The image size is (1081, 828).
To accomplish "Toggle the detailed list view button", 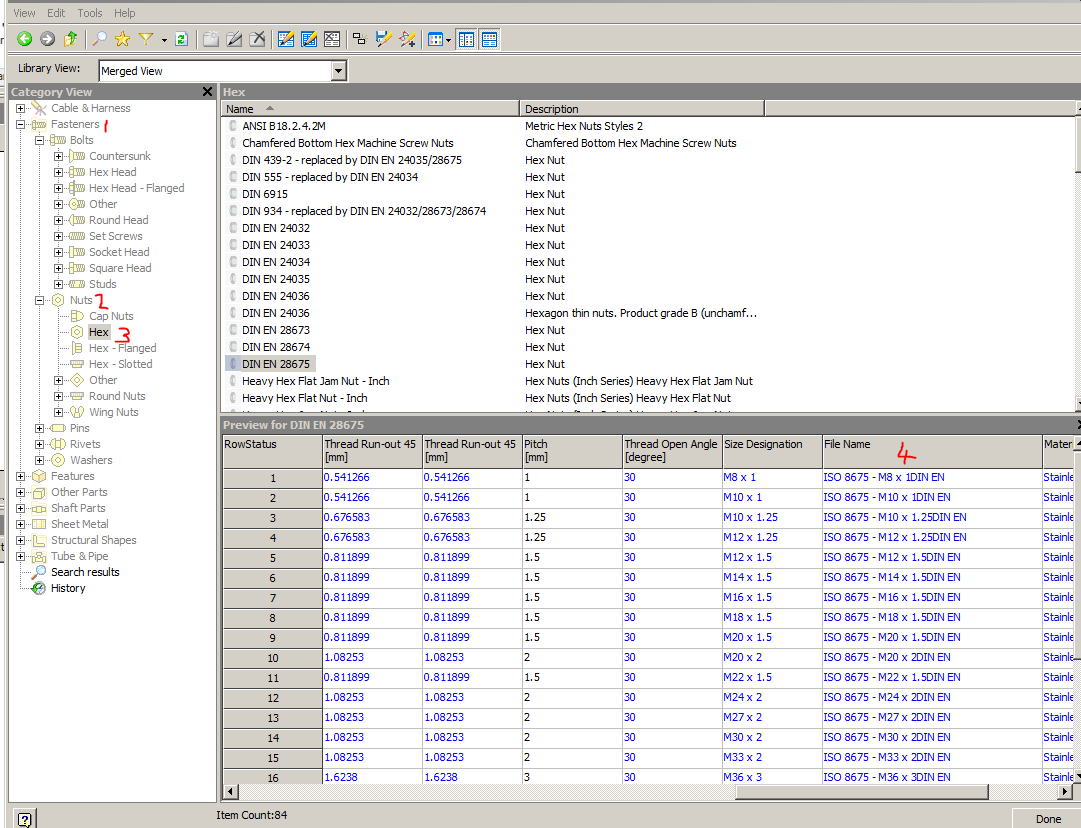I will tap(466, 38).
